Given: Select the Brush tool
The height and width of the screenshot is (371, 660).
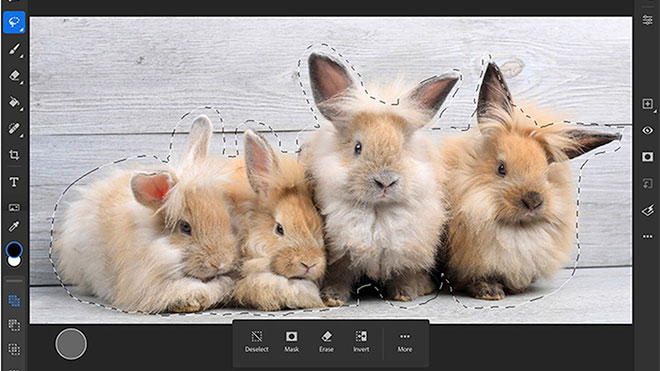Looking at the screenshot, I should click(14, 49).
